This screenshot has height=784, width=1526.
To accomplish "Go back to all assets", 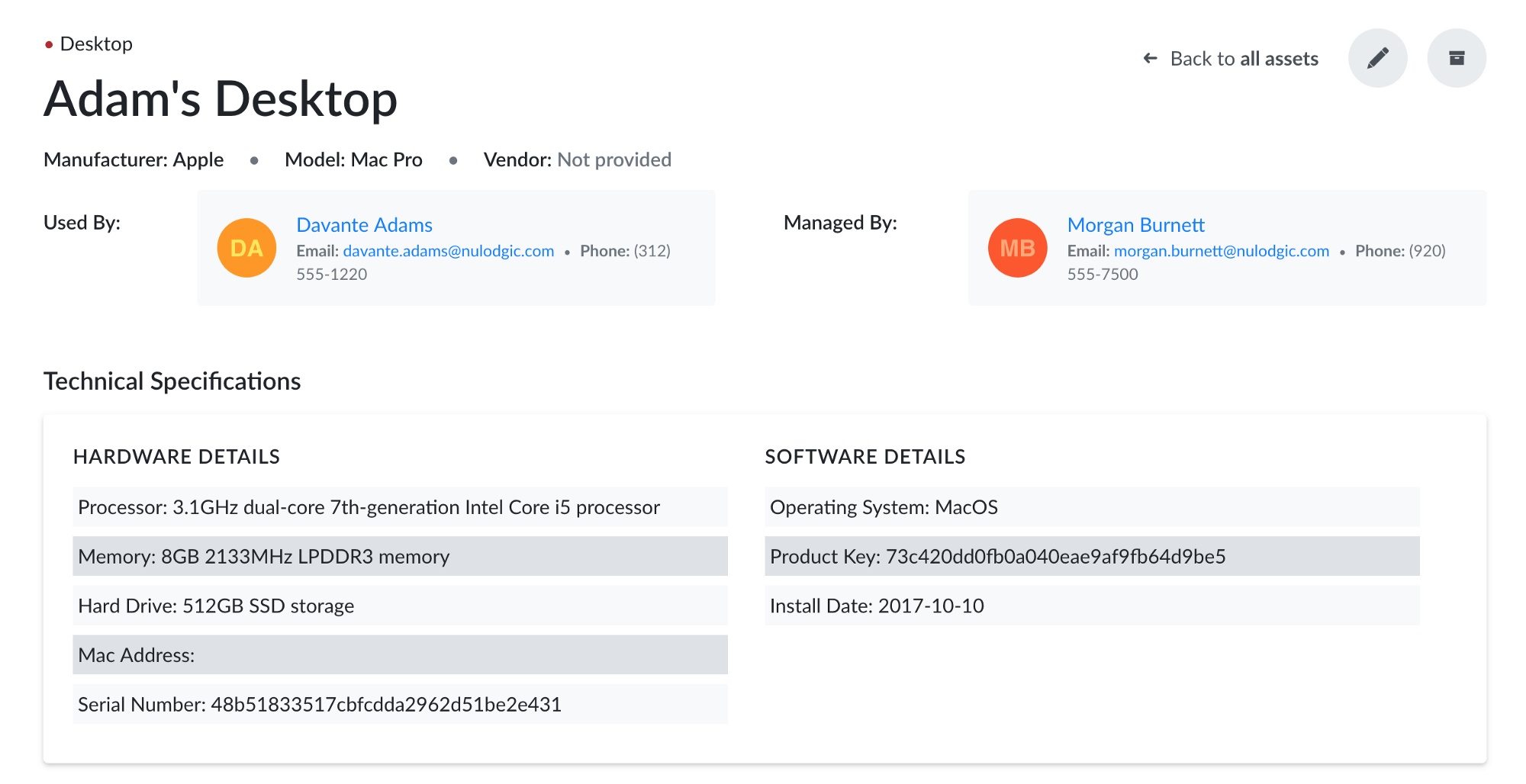I will click(1243, 59).
